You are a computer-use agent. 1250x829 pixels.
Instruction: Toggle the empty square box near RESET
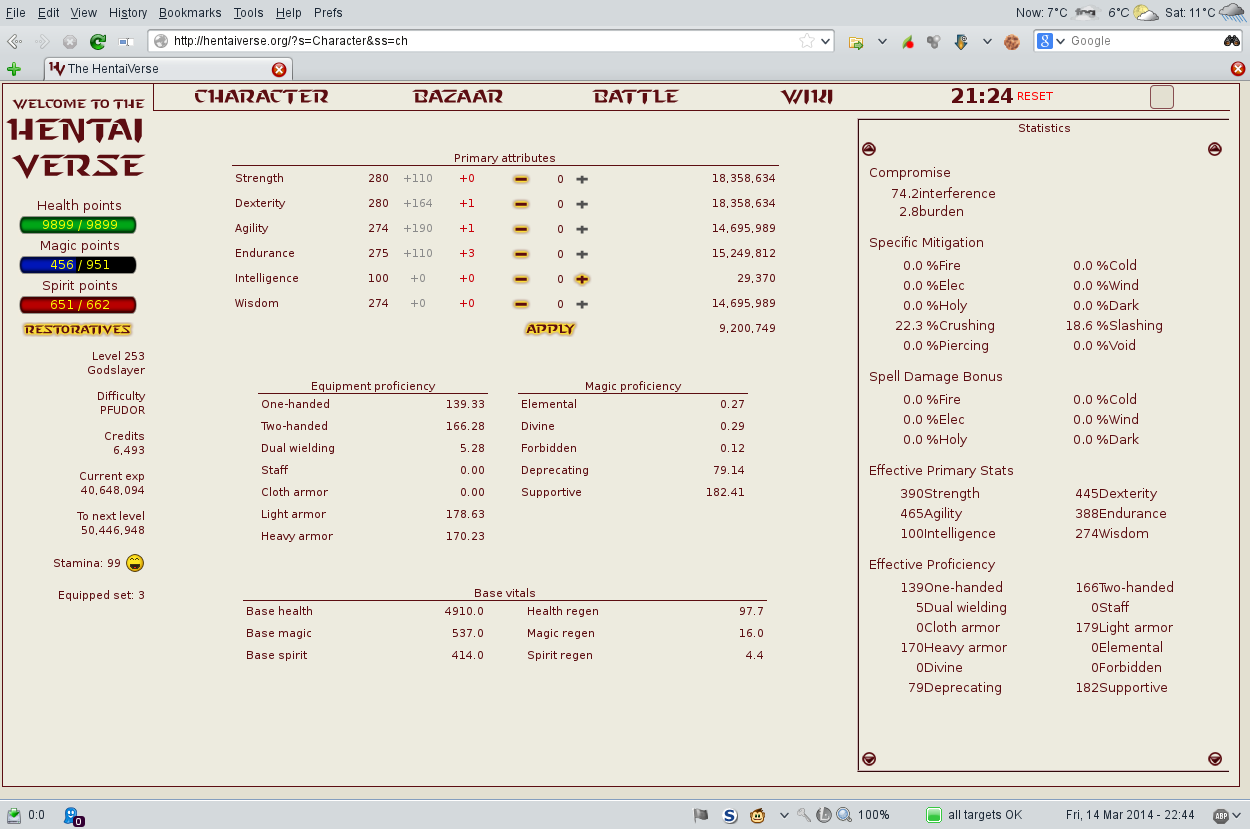pyautogui.click(x=1161, y=97)
